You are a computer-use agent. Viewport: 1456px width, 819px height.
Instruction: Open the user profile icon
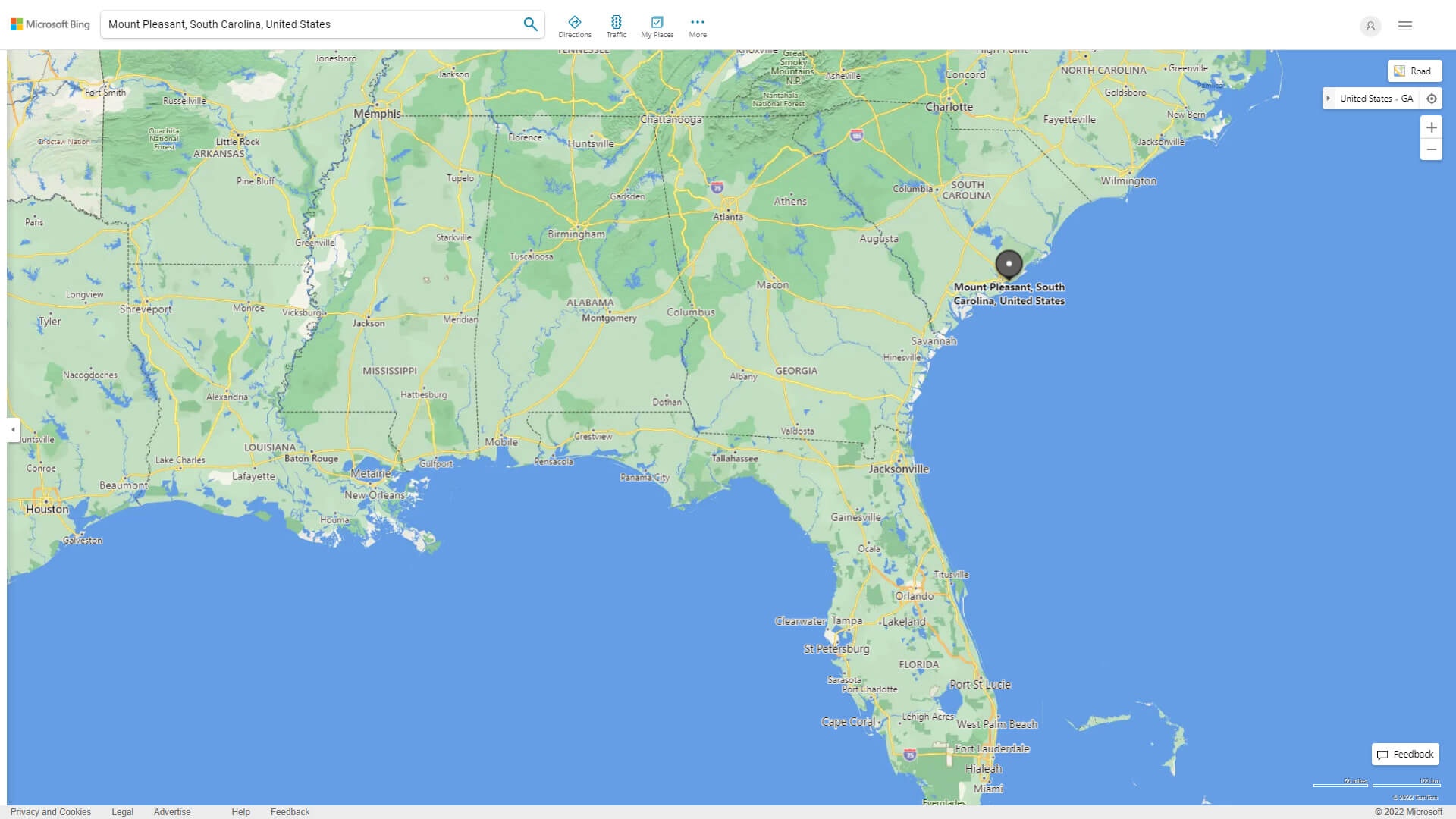coord(1370,26)
